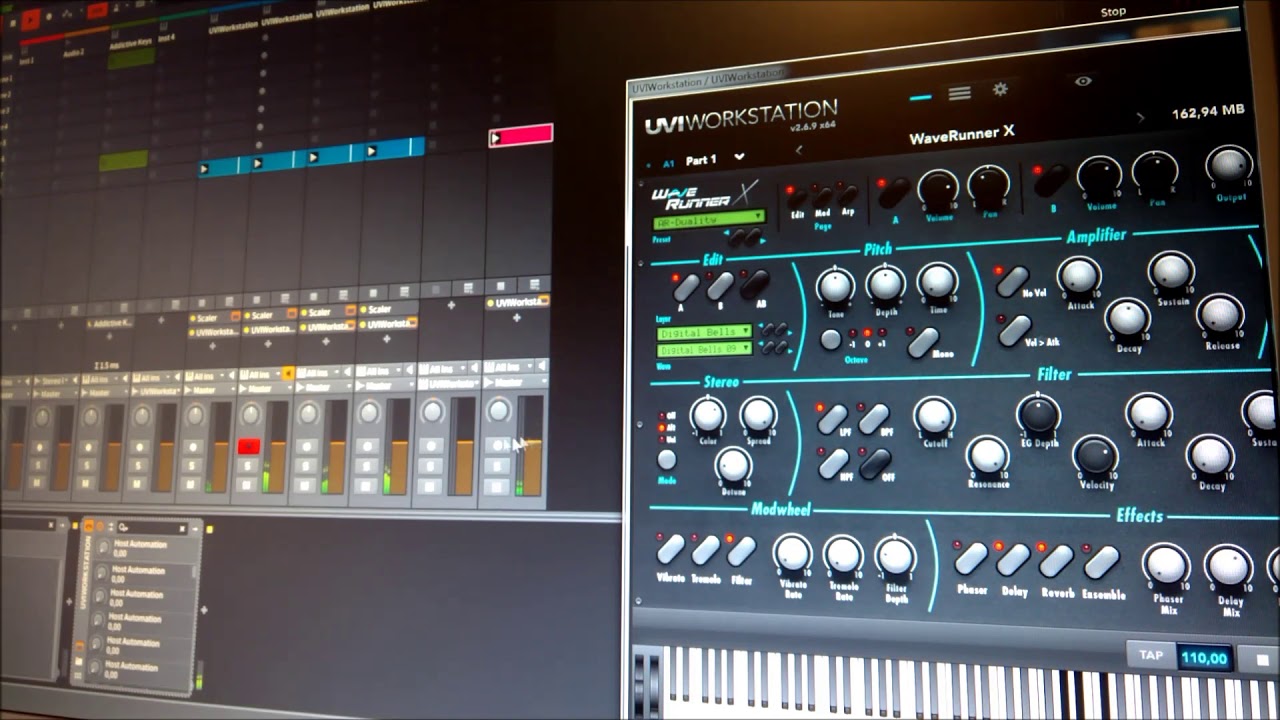The image size is (1280, 720).
Task: Toggle layer B power switch
Action: point(1052,181)
